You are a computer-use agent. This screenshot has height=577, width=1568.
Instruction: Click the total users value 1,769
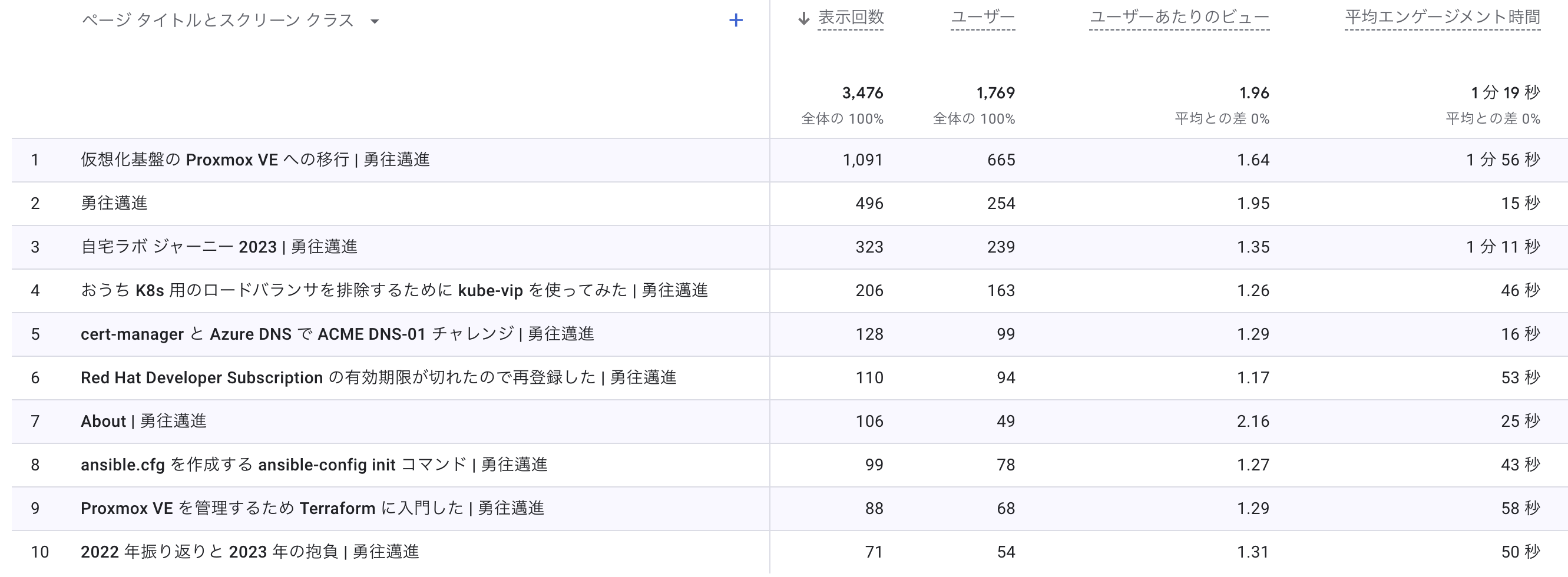point(995,93)
